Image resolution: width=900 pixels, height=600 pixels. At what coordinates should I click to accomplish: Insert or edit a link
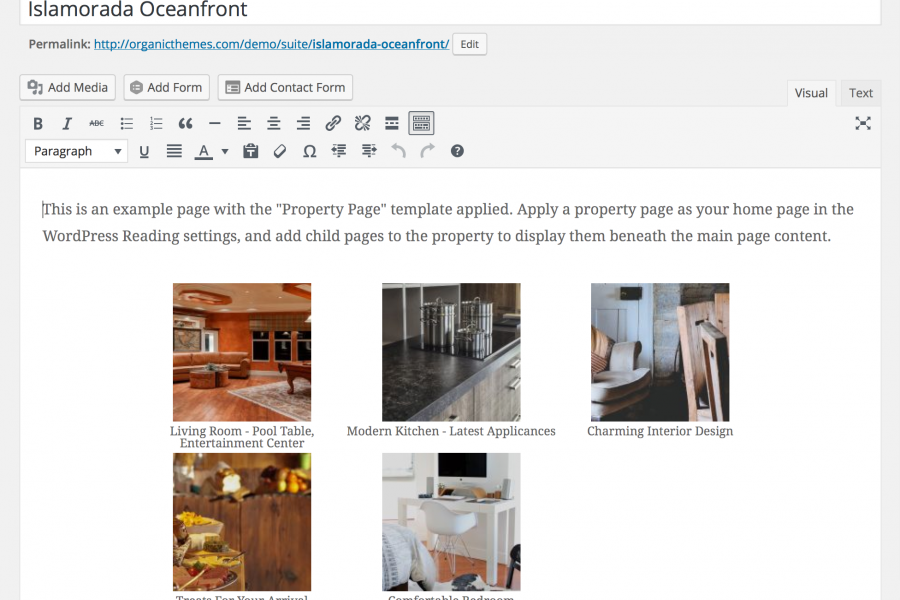333,123
